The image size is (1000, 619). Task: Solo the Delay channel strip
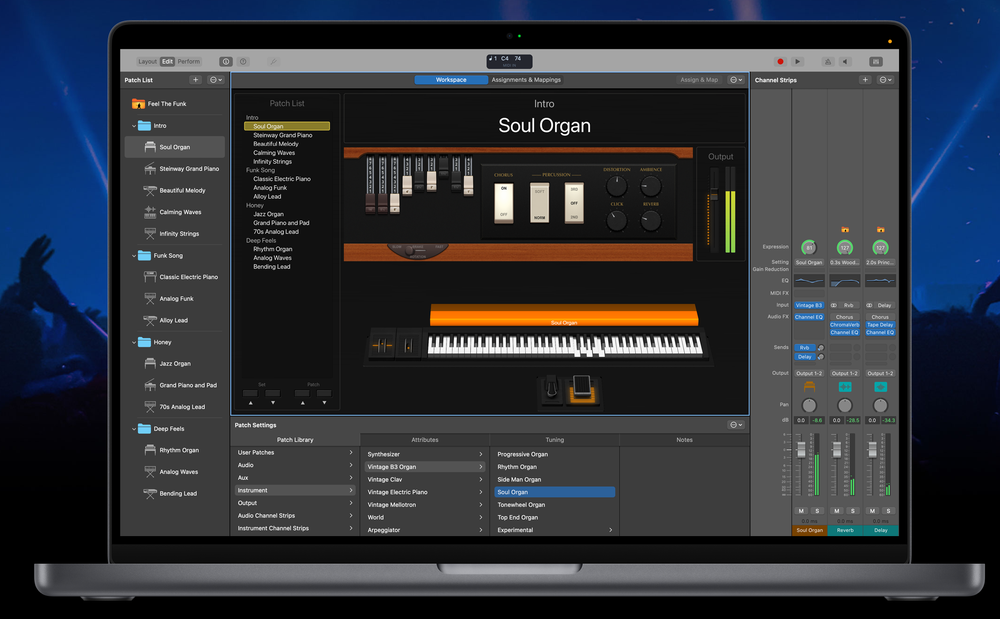click(888, 511)
